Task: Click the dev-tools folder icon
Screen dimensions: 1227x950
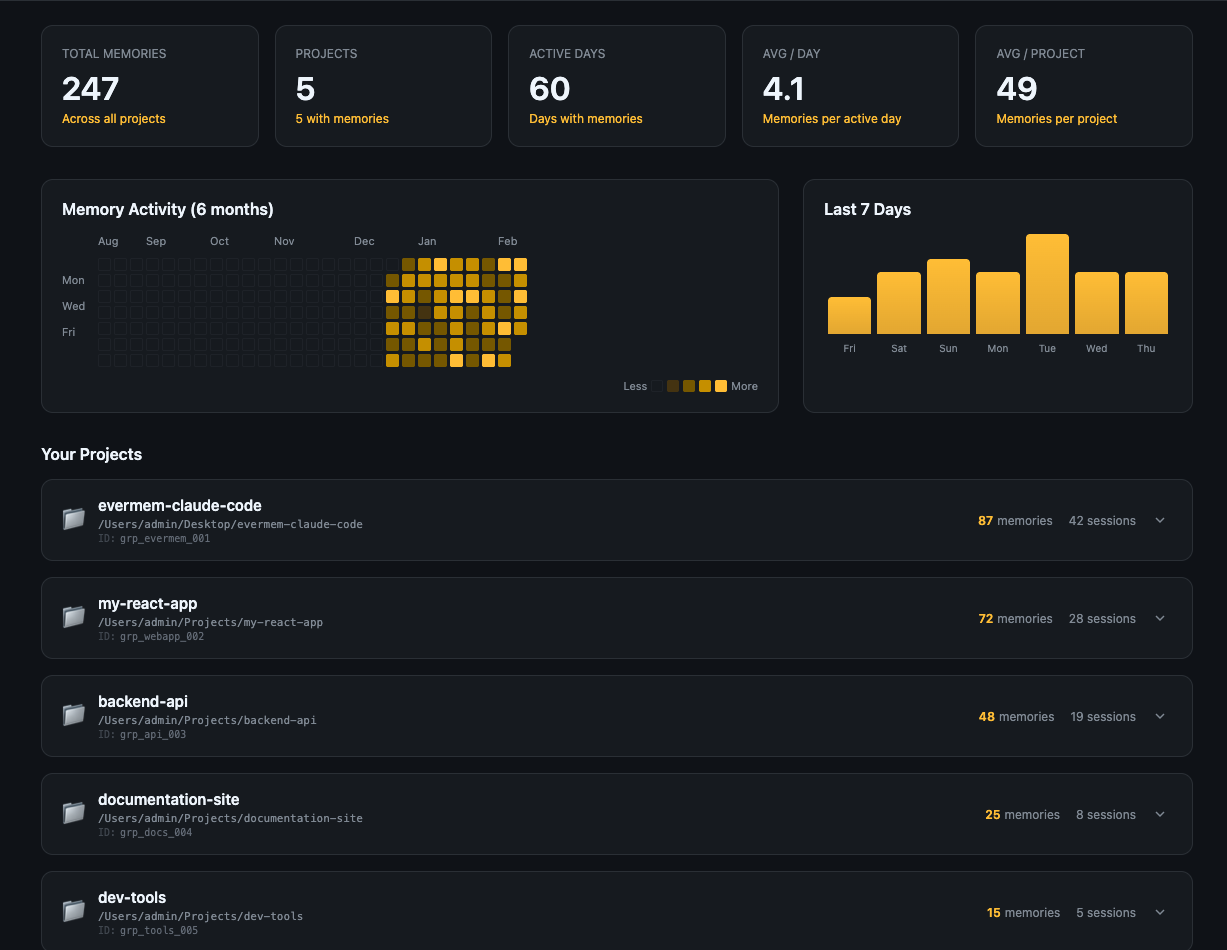Action: pos(74,911)
